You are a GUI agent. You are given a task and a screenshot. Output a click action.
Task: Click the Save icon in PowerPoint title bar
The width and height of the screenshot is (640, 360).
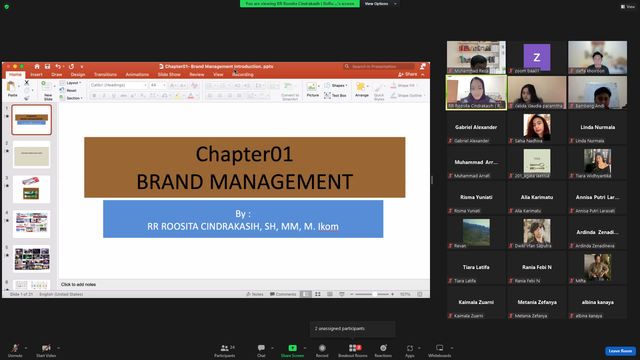click(x=47, y=66)
